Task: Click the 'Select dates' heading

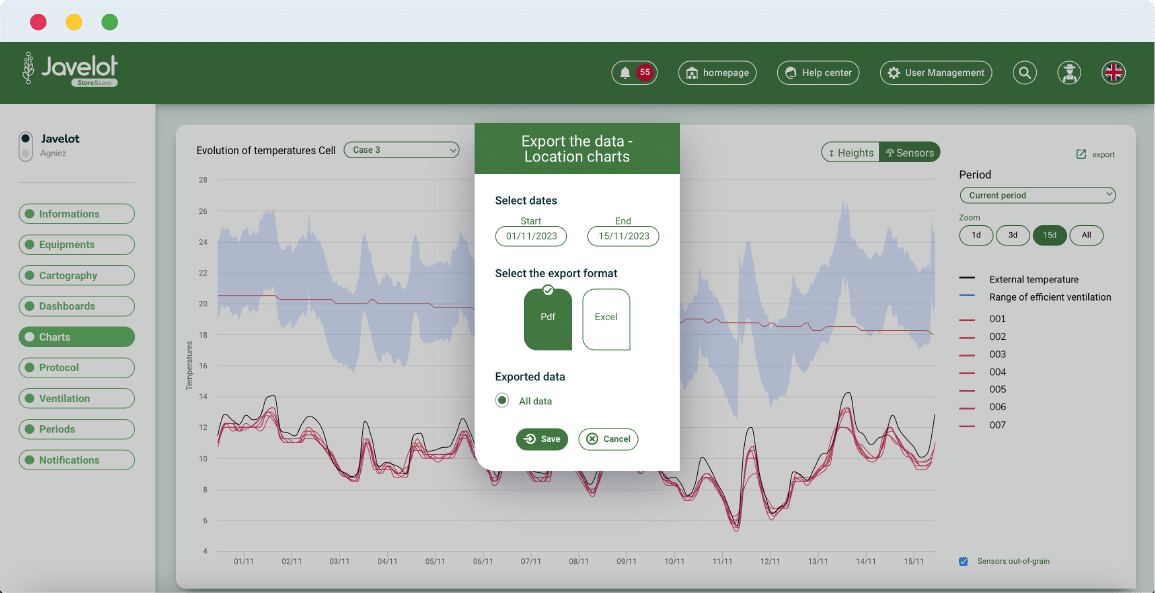Action: click(526, 200)
